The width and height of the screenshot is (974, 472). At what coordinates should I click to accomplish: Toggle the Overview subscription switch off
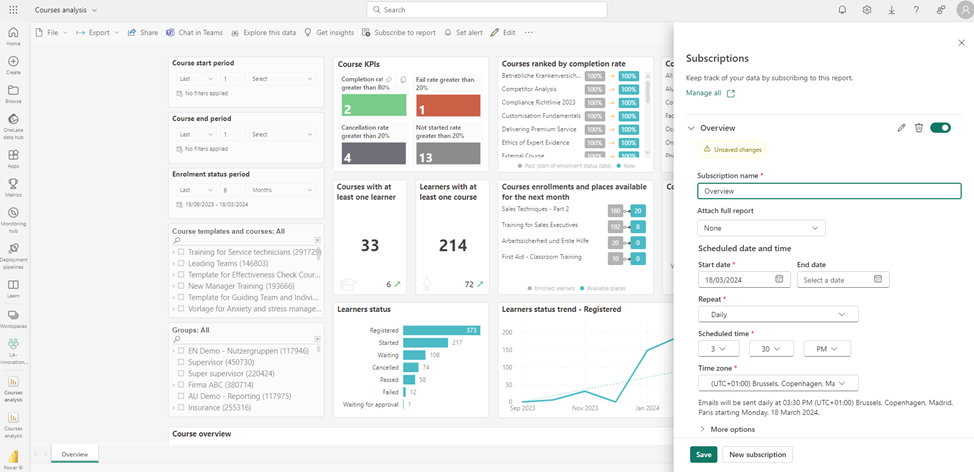coord(940,128)
